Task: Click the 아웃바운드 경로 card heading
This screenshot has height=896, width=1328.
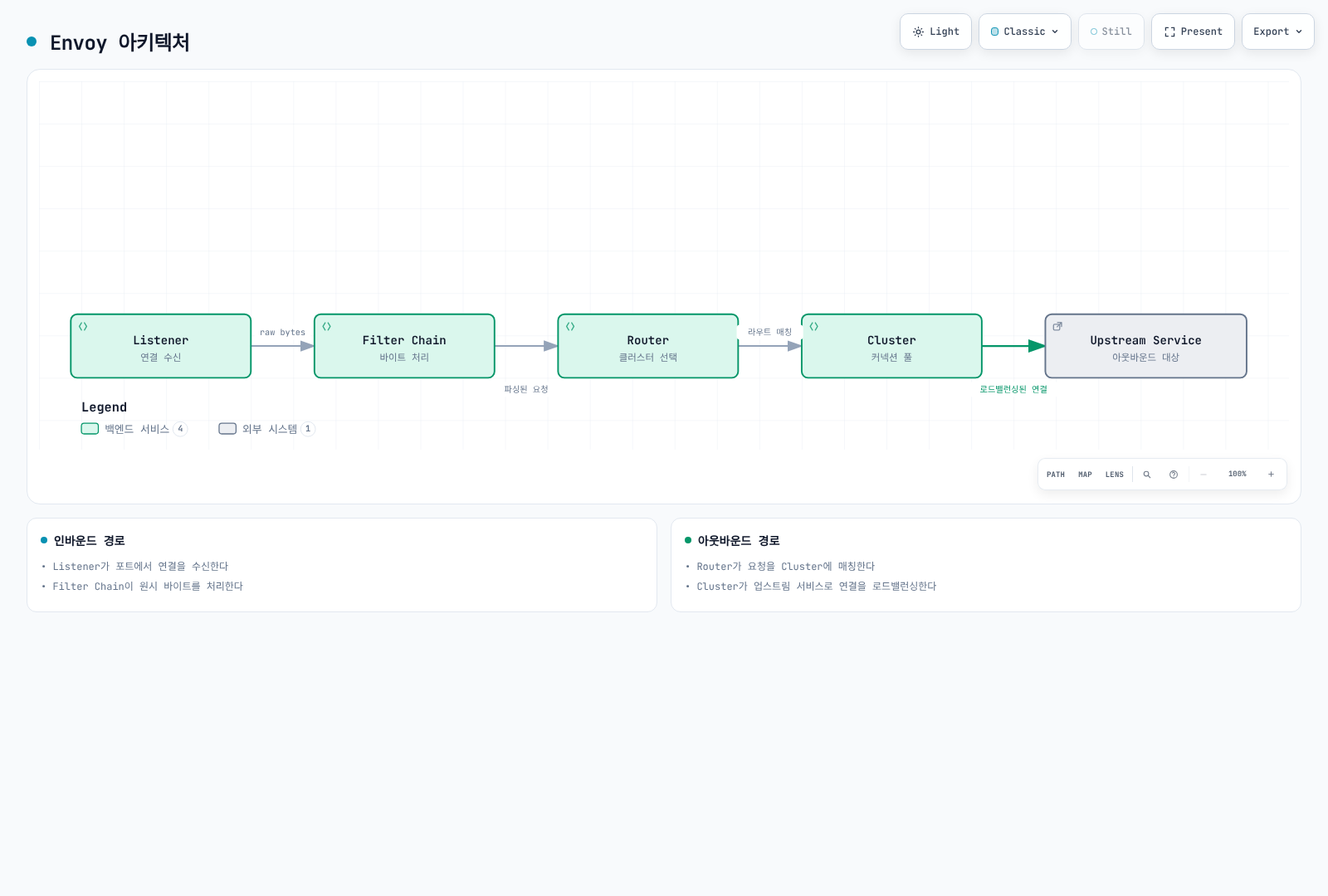Action: [x=739, y=541]
